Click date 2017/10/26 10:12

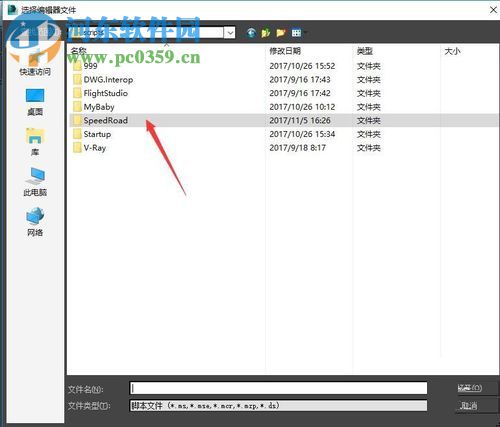click(302, 107)
